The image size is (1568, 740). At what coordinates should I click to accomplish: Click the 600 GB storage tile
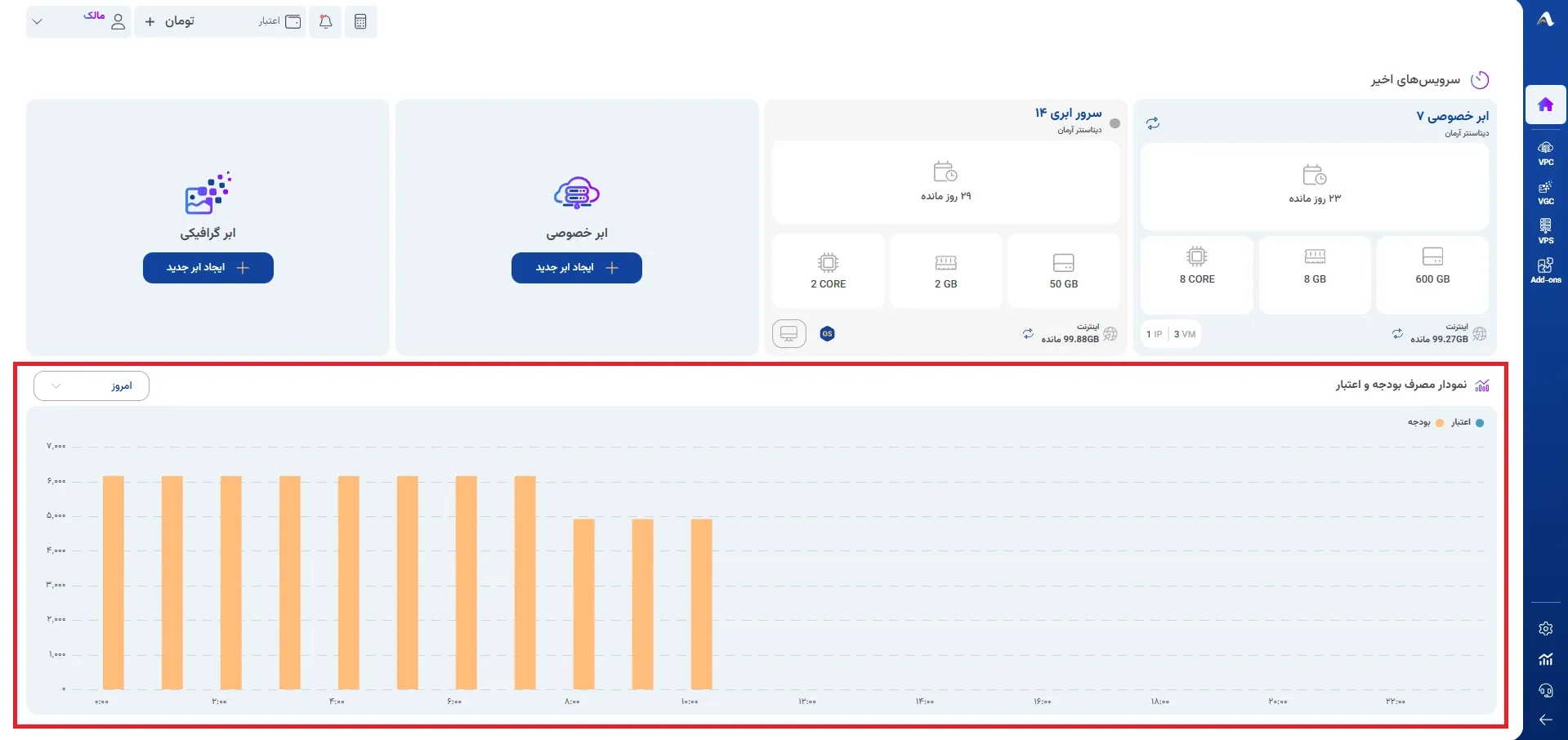click(1432, 275)
